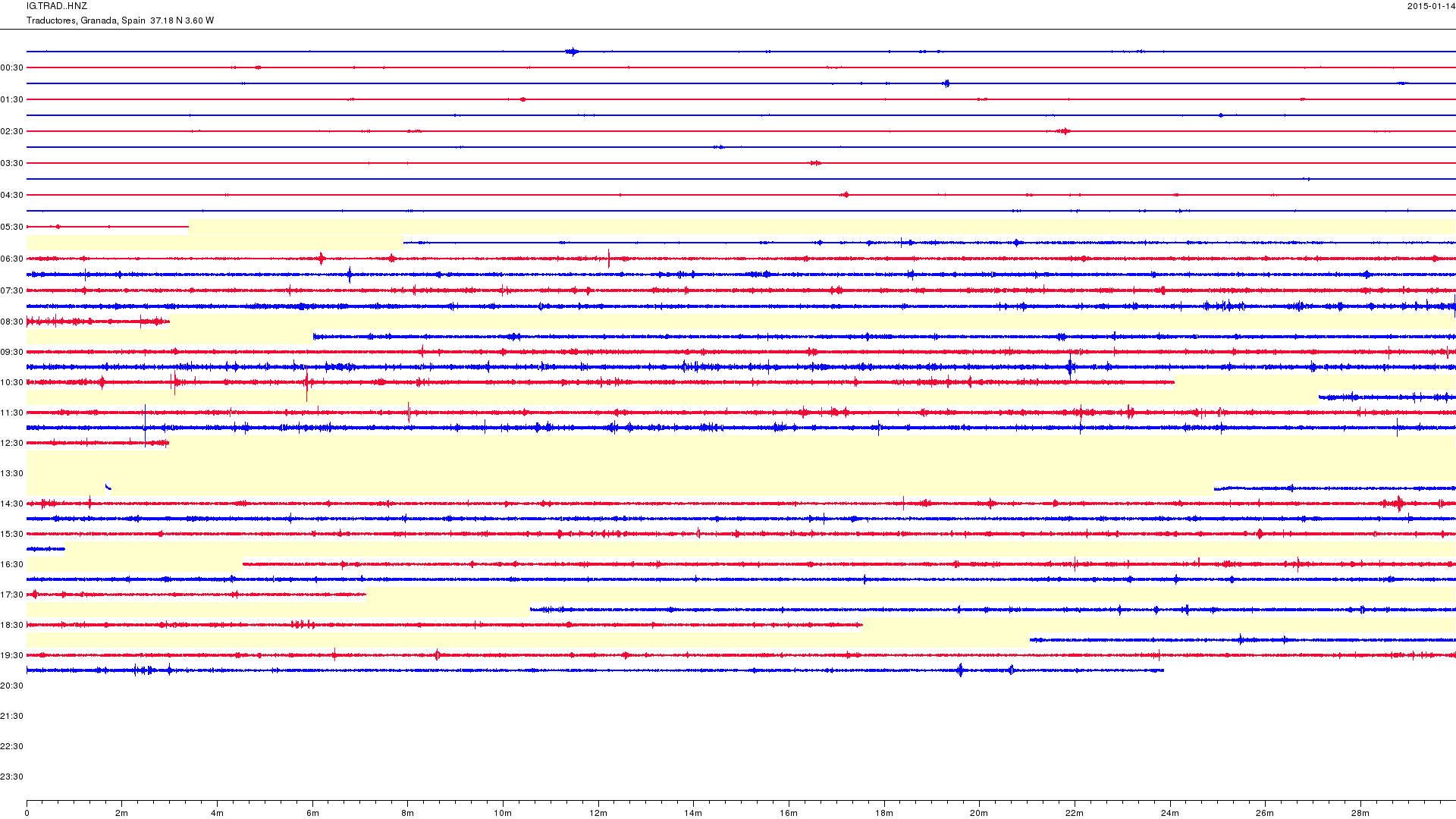Pick the 10:30 time label
The width and height of the screenshot is (1456, 819).
click(x=12, y=382)
